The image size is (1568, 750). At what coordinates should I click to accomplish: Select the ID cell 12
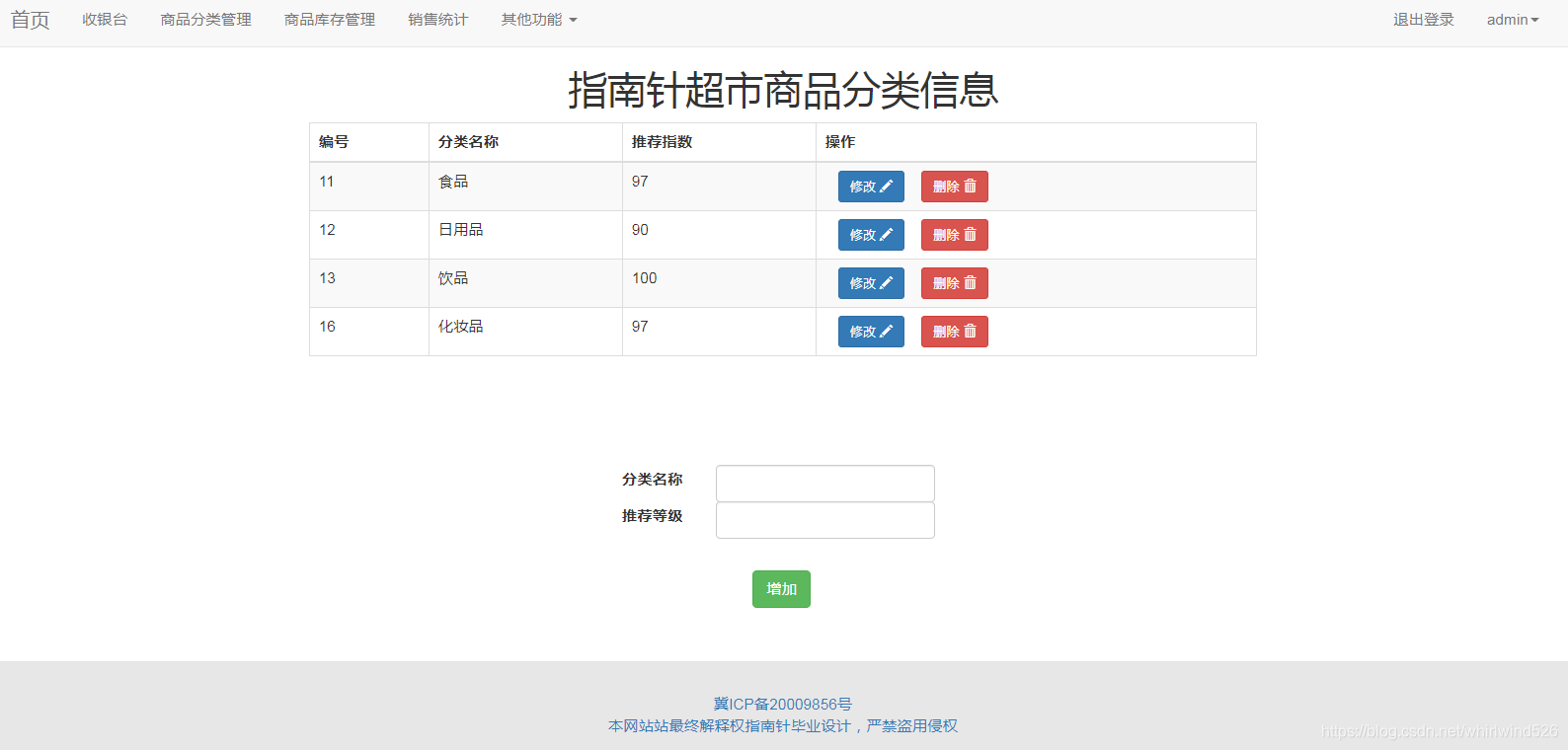point(369,235)
